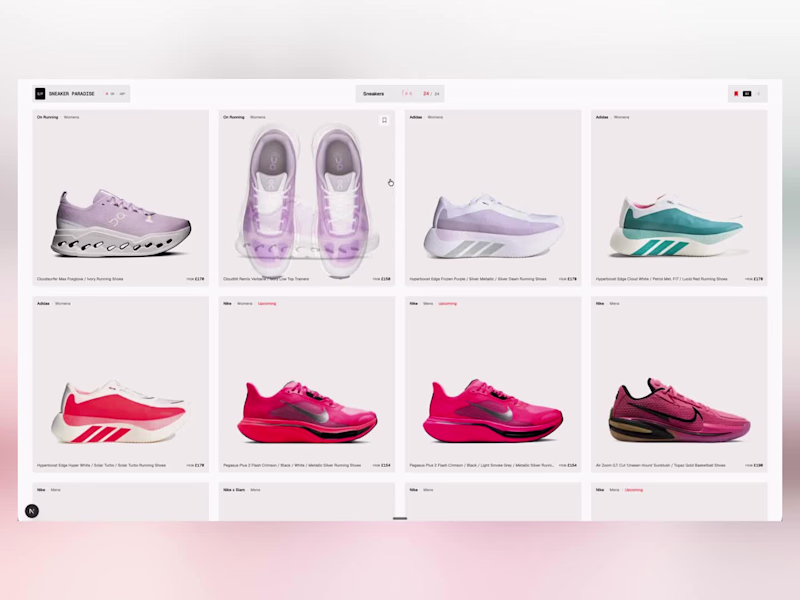The image size is (800, 600).
Task: Click the Mens label on the Air Zoom card
Action: 614,304
